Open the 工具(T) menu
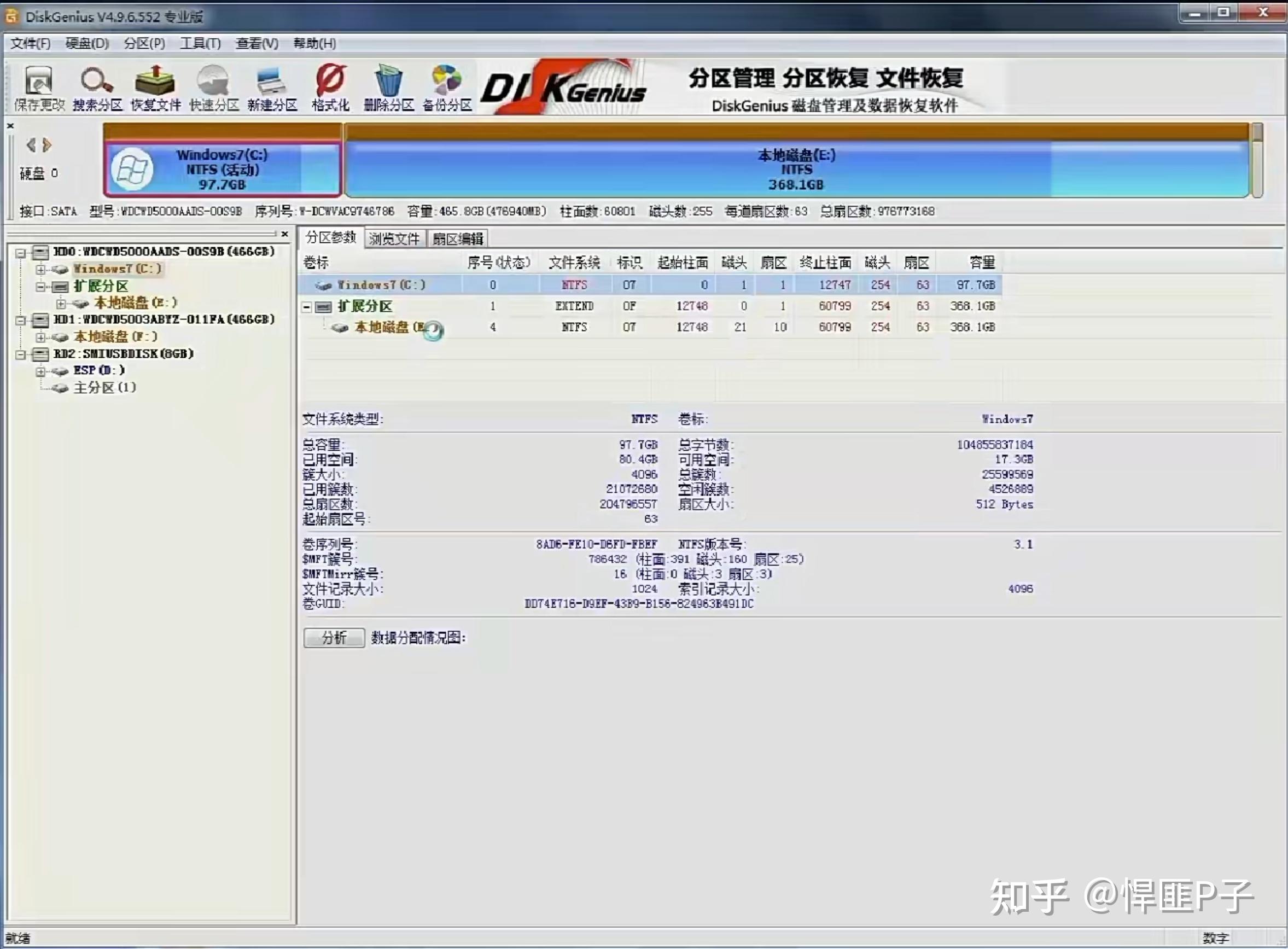 tap(200, 44)
